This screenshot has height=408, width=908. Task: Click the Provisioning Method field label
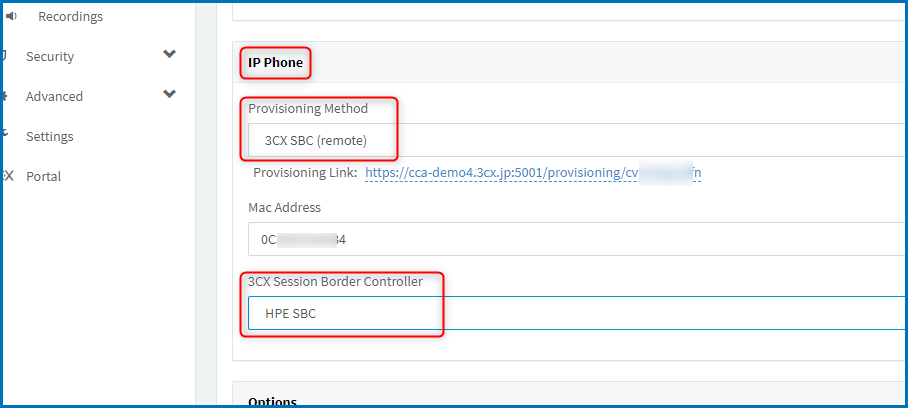tap(308, 109)
